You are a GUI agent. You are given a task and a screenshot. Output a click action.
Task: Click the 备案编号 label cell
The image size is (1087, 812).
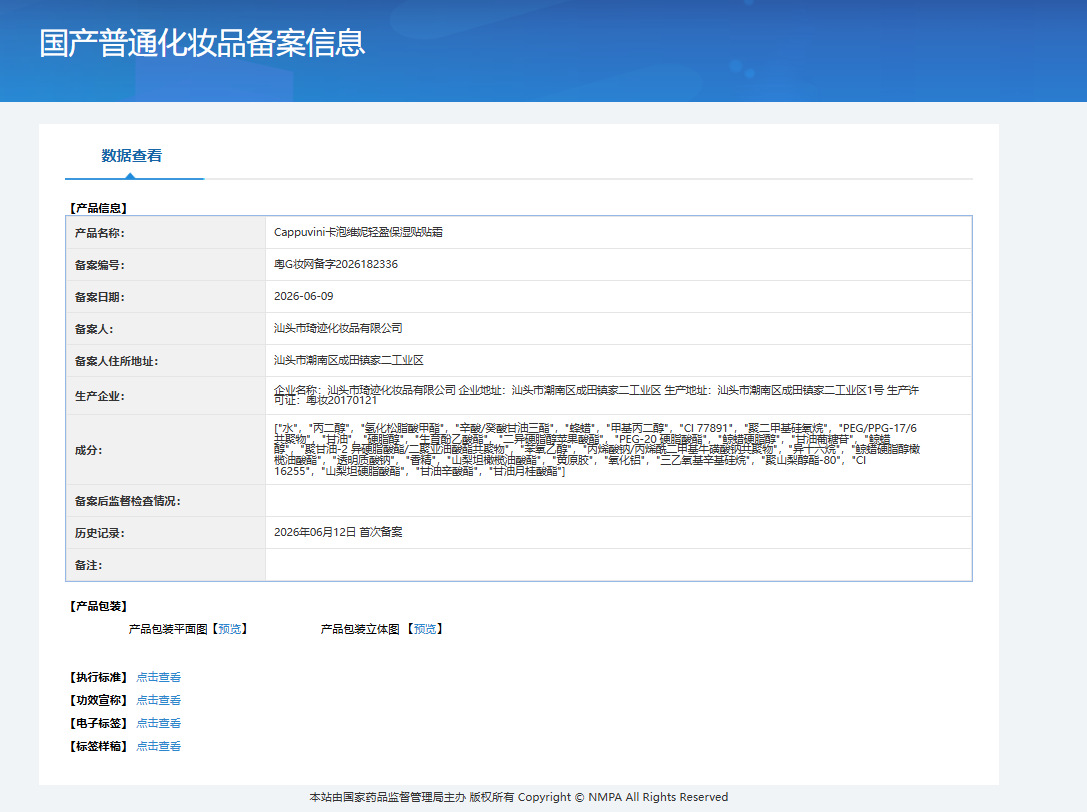pyautogui.click(x=166, y=265)
